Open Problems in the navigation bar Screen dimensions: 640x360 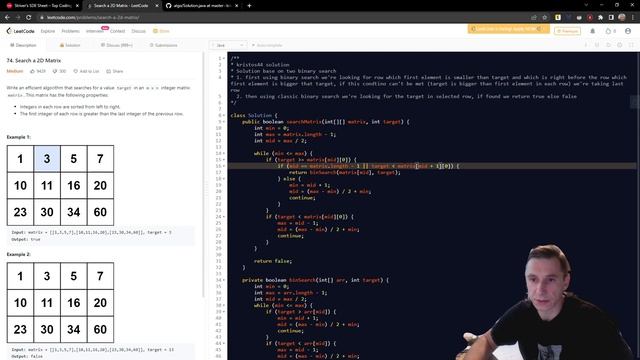pos(71,31)
